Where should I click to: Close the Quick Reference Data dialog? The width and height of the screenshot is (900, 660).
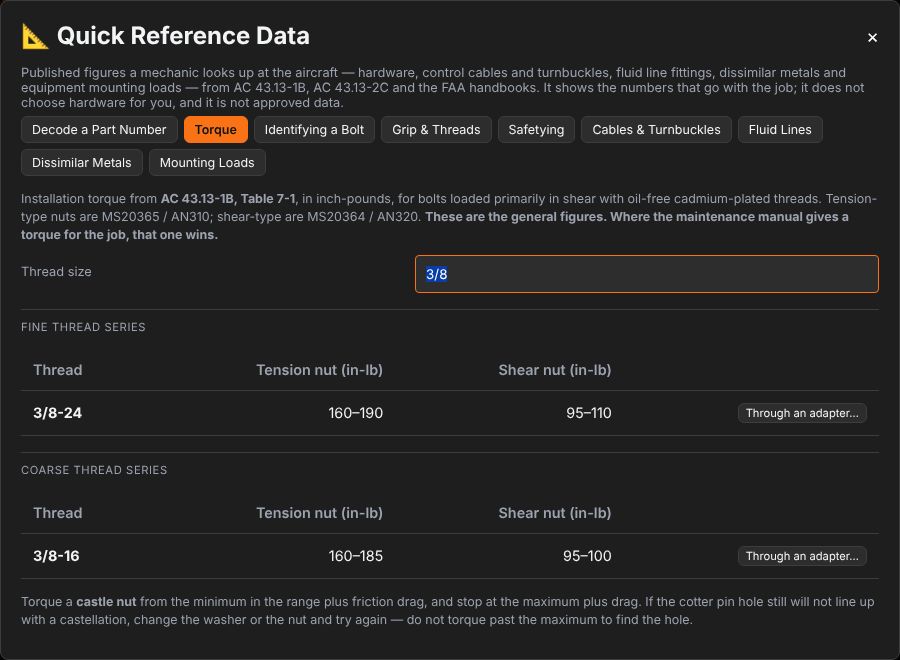(x=872, y=38)
